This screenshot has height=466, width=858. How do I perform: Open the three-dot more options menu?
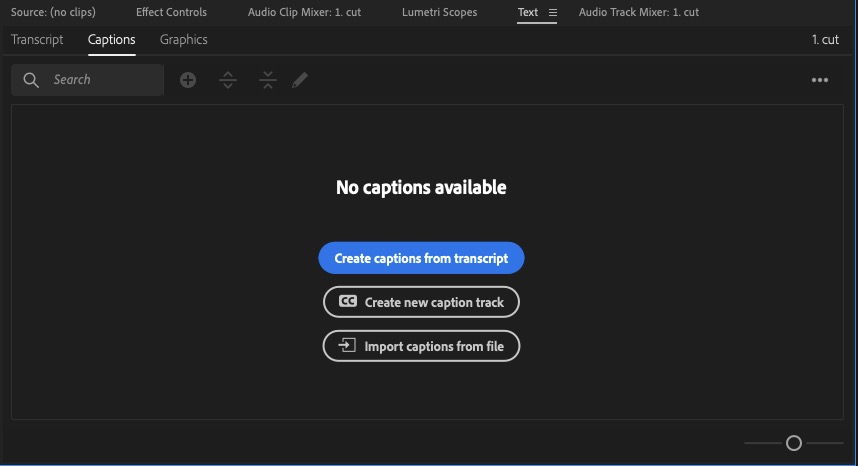[820, 80]
